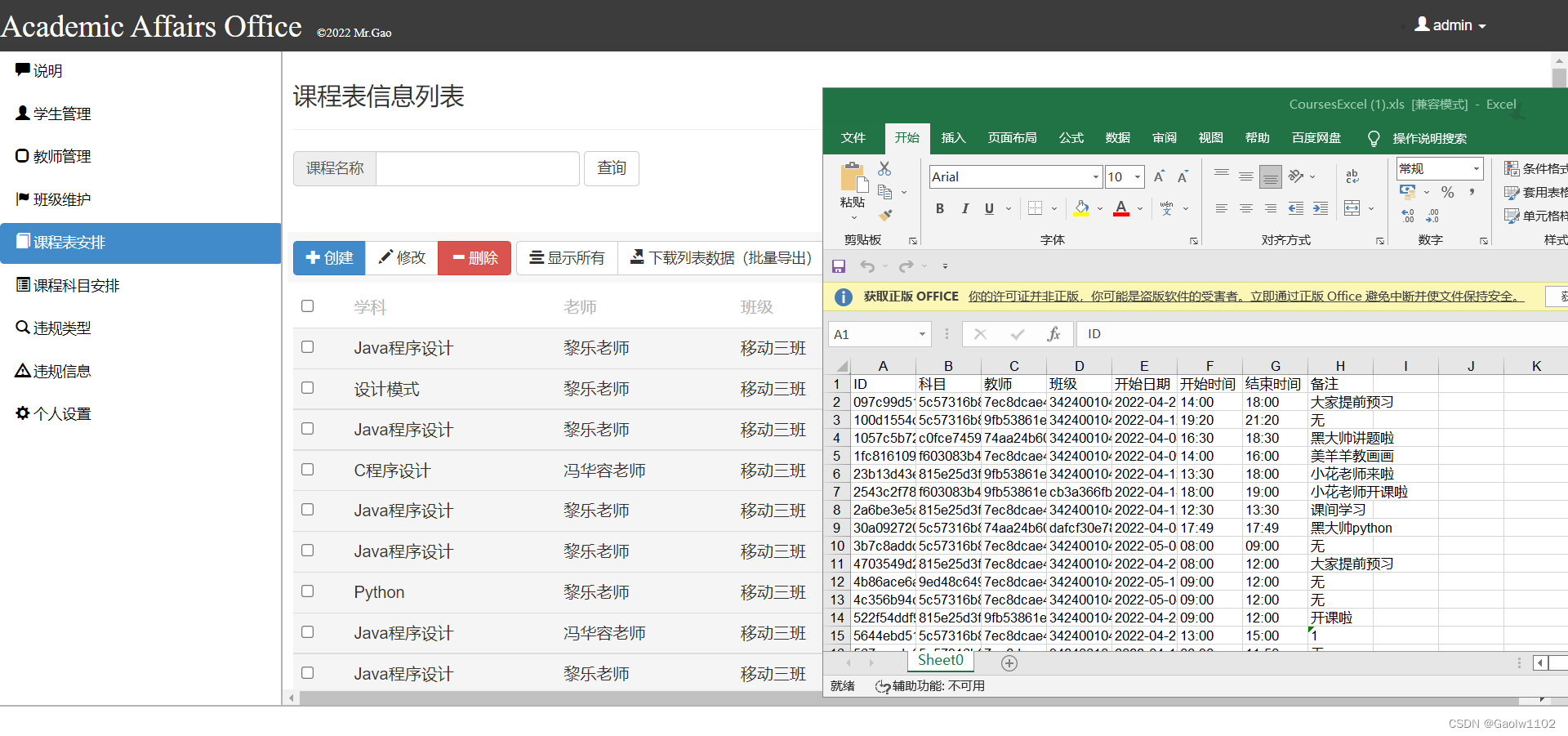The image size is (1568, 736).
Task: Click the Copy icon in Excel clipboard group
Action: (x=884, y=192)
